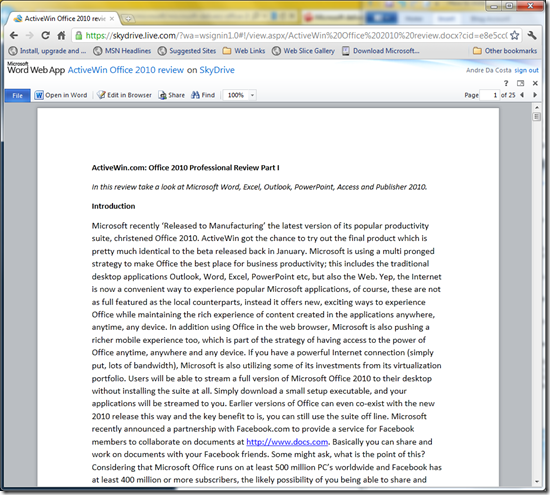Close the ActiveWin Office 2010 review tab
The image size is (550, 495).
pyautogui.click(x=112, y=19)
